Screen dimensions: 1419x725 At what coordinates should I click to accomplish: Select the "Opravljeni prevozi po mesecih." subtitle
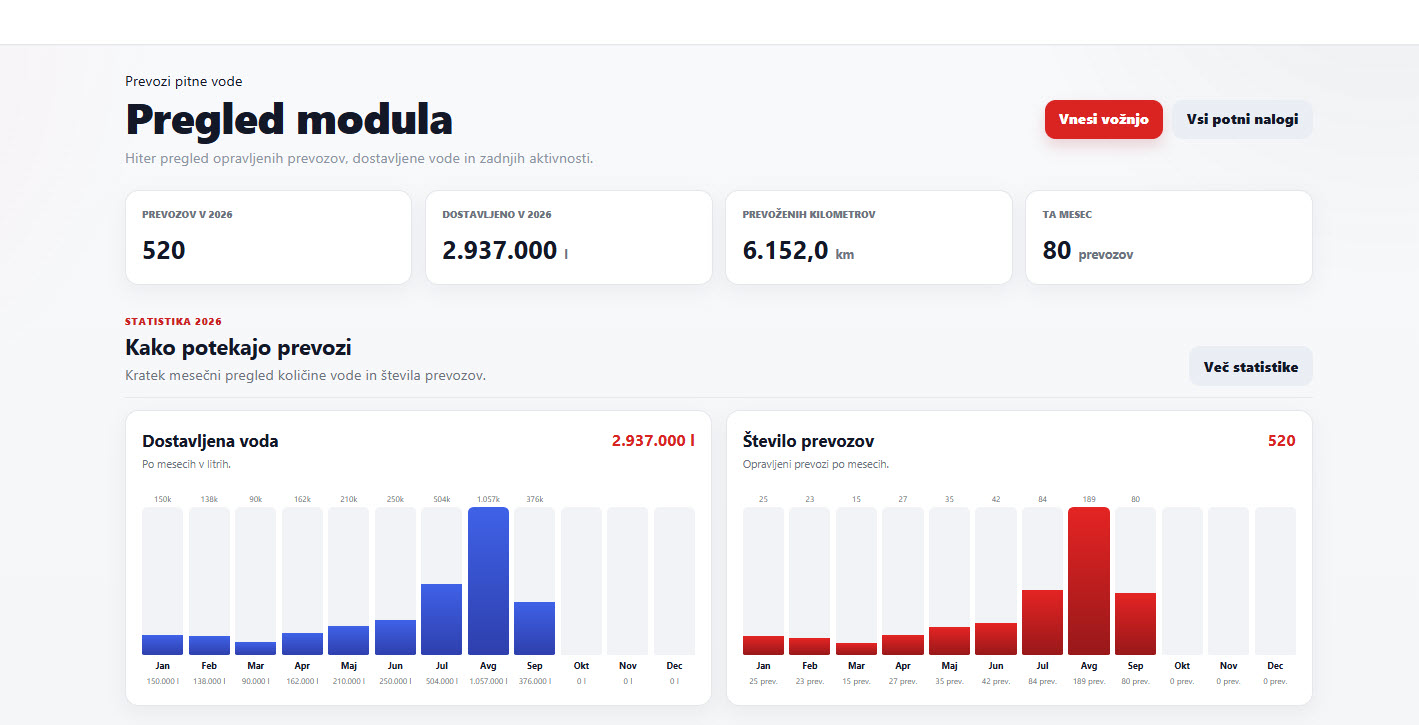pyautogui.click(x=816, y=464)
